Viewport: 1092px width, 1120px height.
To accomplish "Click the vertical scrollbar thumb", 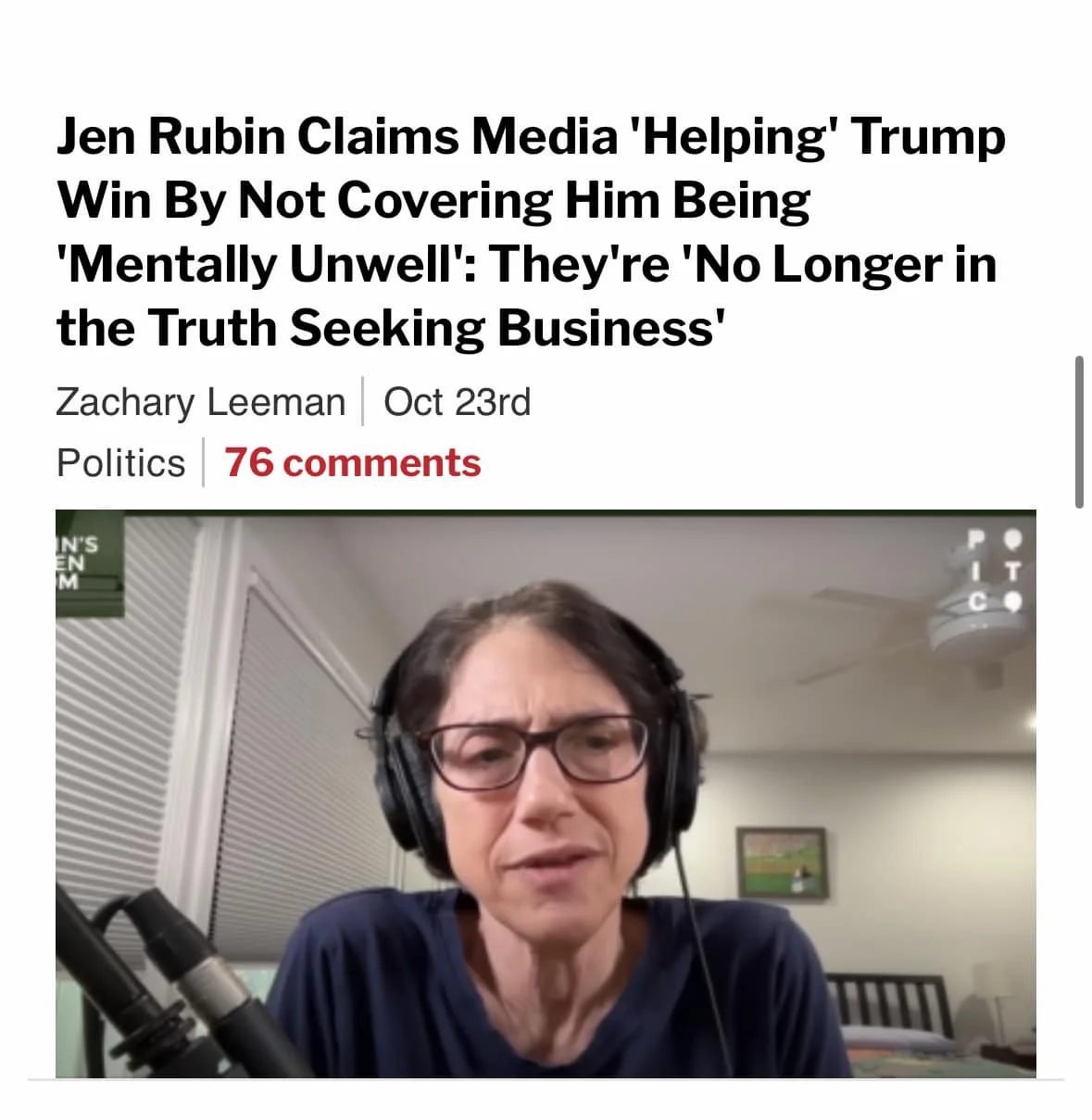I will click(x=1079, y=431).
